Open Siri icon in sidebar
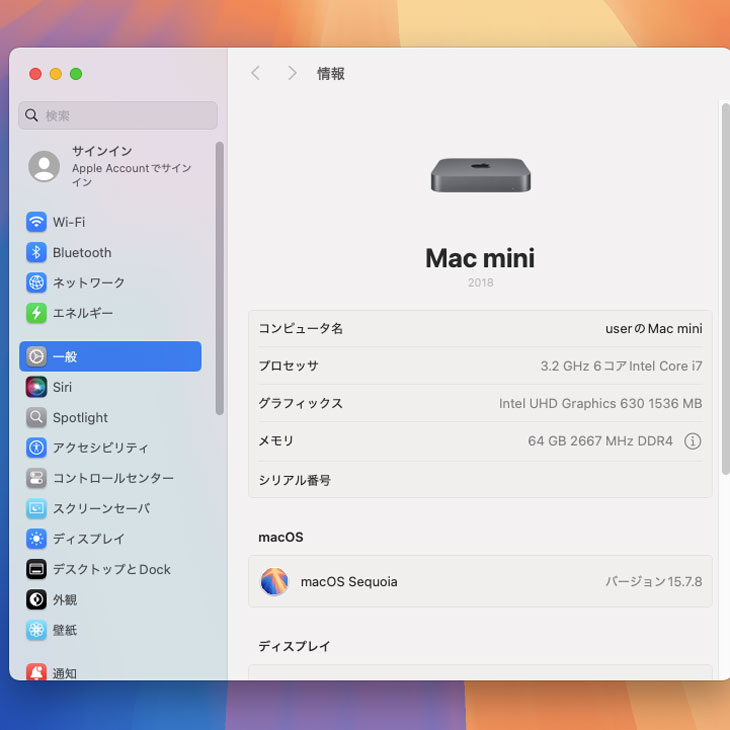Viewport: 730px width, 730px height. (36, 387)
